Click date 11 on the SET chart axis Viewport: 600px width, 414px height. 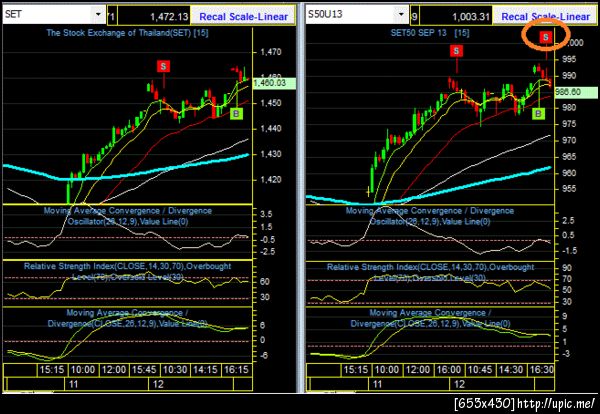click(x=73, y=384)
